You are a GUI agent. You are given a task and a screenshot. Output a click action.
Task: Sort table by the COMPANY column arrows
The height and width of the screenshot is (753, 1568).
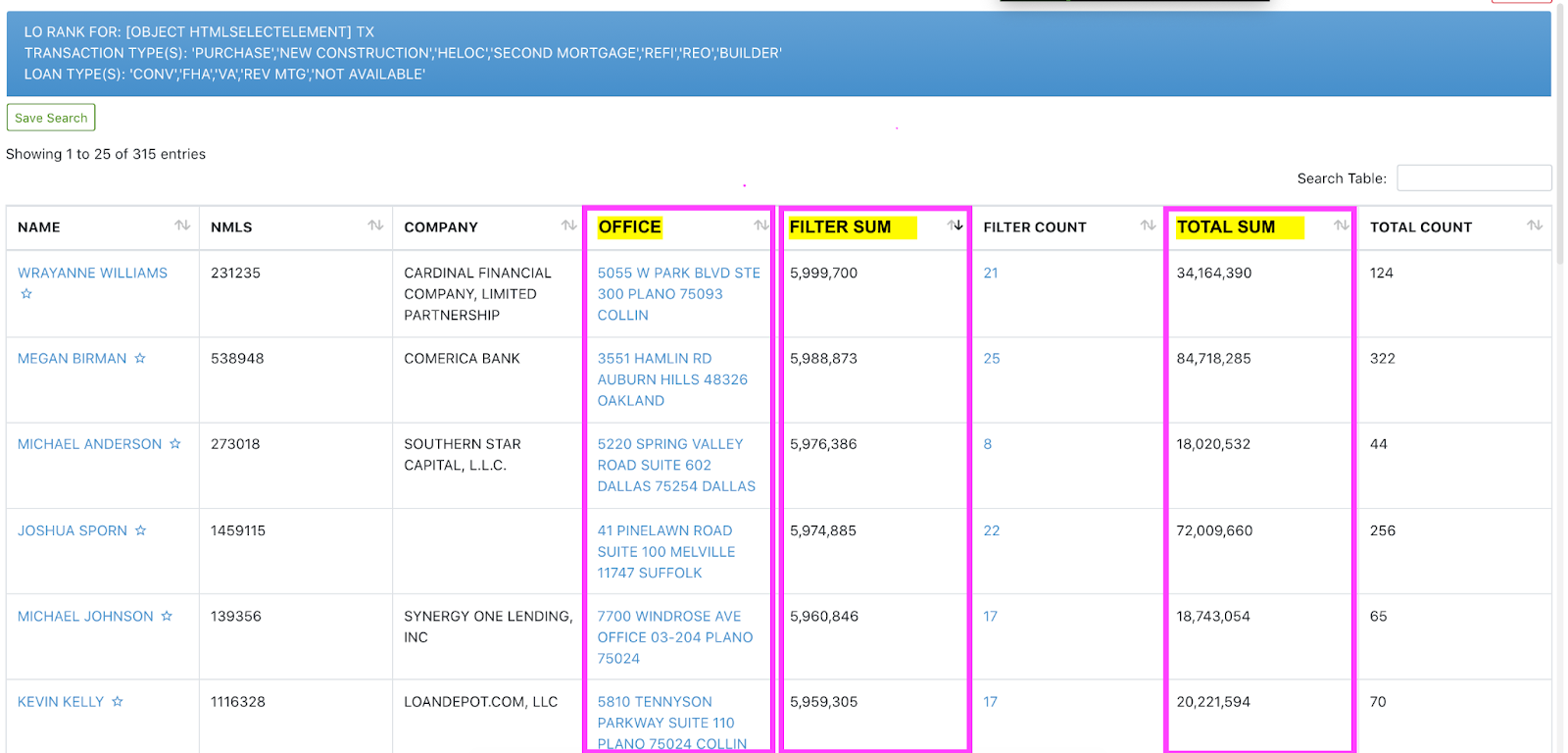click(x=568, y=226)
